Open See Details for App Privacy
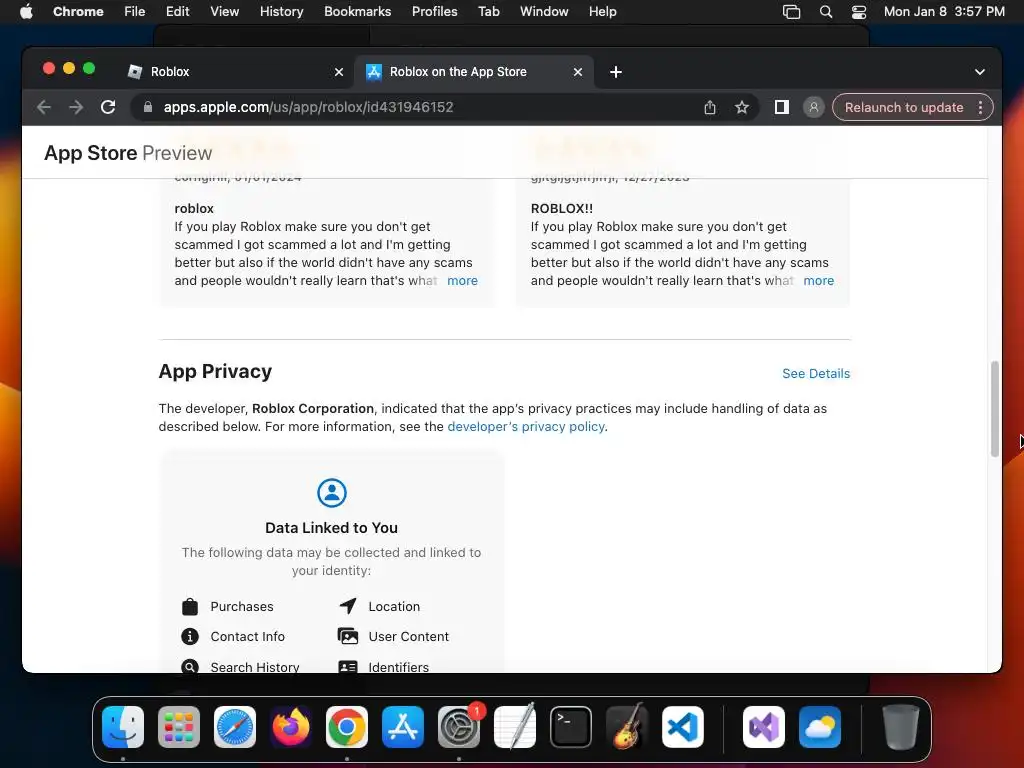Screen dimensions: 1024x768 (816, 374)
